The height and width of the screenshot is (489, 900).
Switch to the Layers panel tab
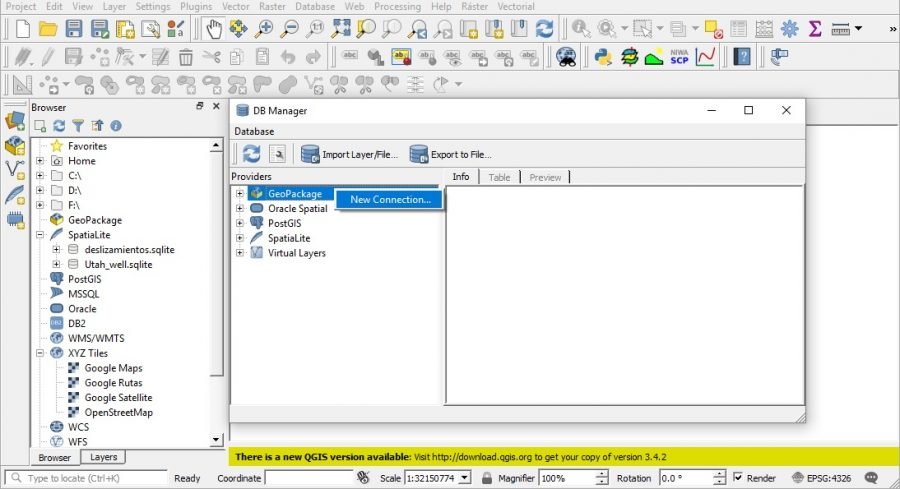[x=103, y=457]
